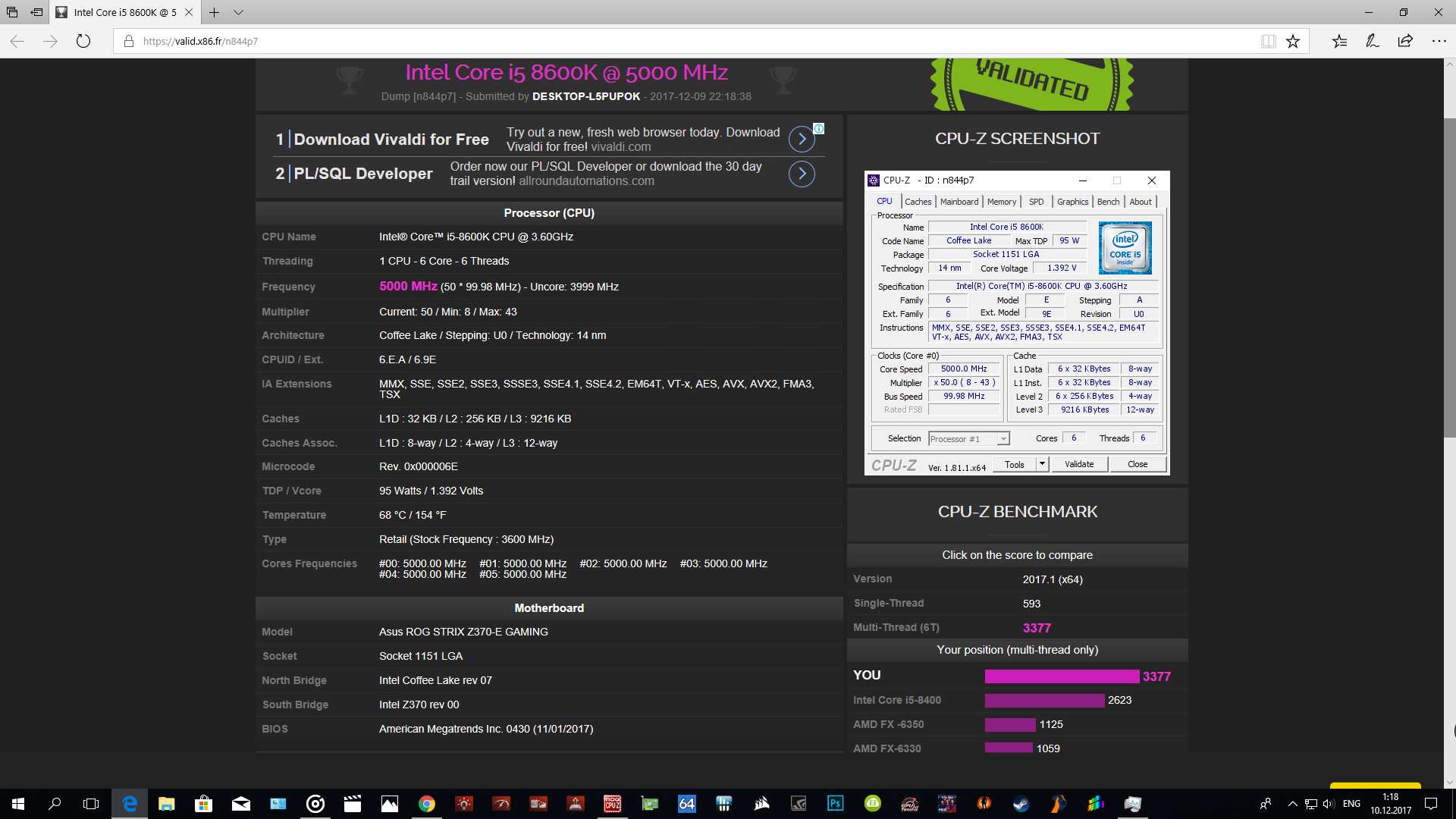Click the Download Vivaldi for Free ad link

pos(391,140)
